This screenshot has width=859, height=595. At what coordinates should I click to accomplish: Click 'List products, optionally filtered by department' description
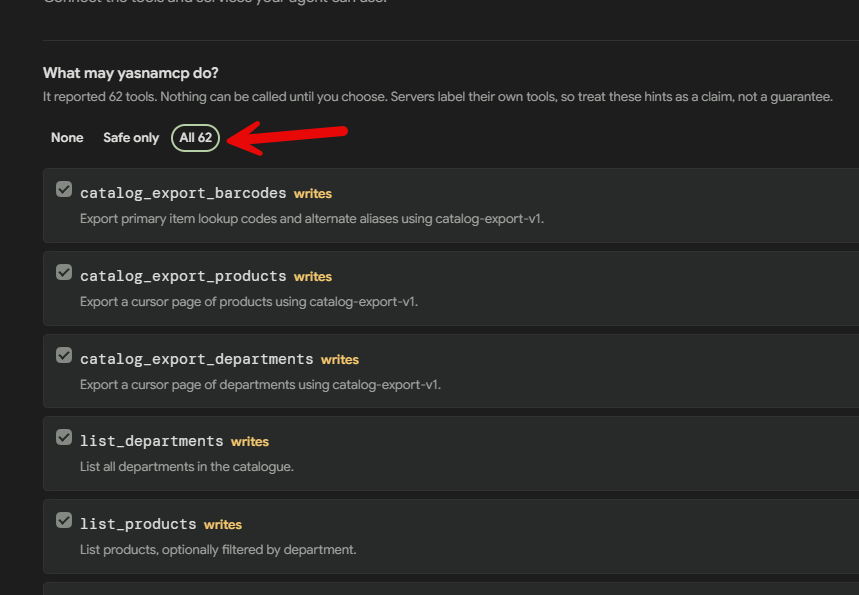(x=218, y=550)
